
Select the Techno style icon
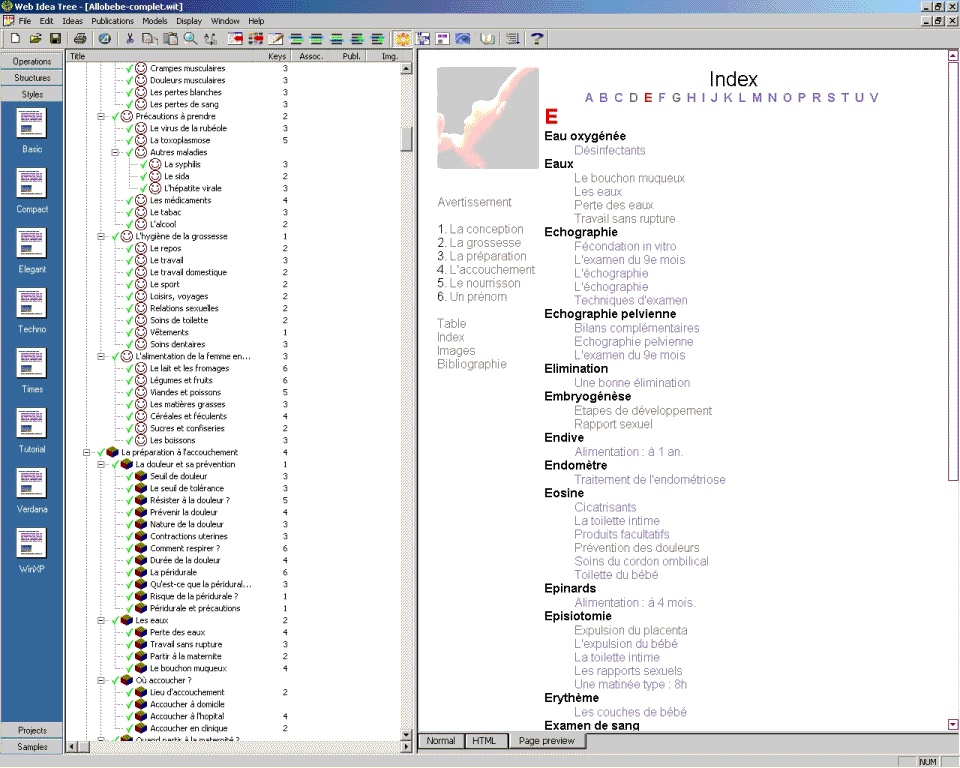point(32,303)
